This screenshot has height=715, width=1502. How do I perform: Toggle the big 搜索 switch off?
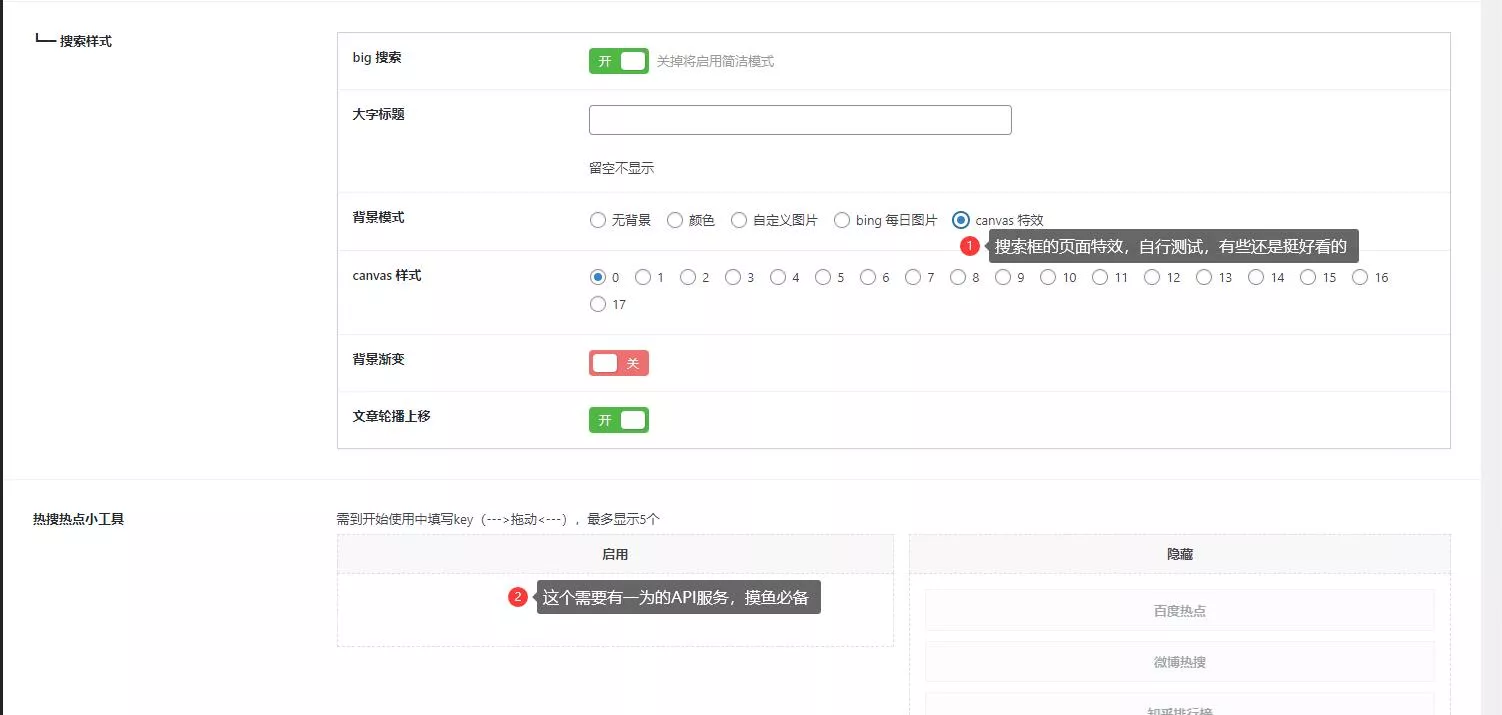tap(618, 61)
